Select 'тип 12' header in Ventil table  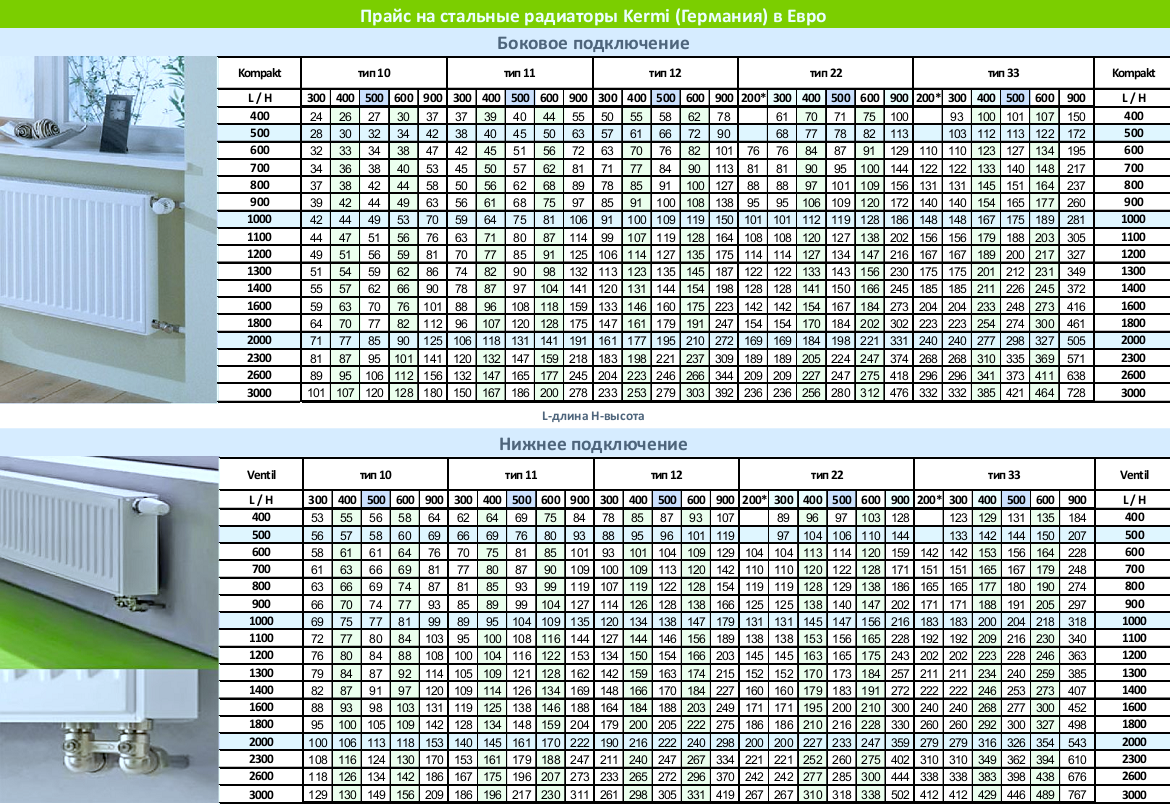pos(666,475)
